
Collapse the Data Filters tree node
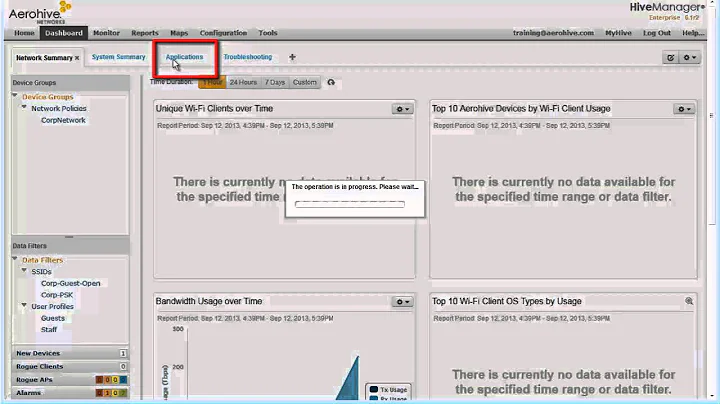click(15, 258)
